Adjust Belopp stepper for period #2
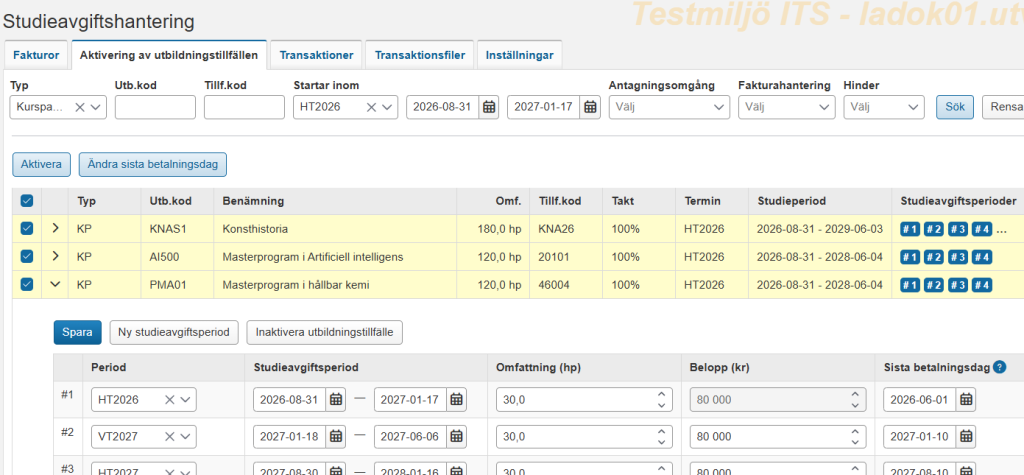 (x=855, y=436)
